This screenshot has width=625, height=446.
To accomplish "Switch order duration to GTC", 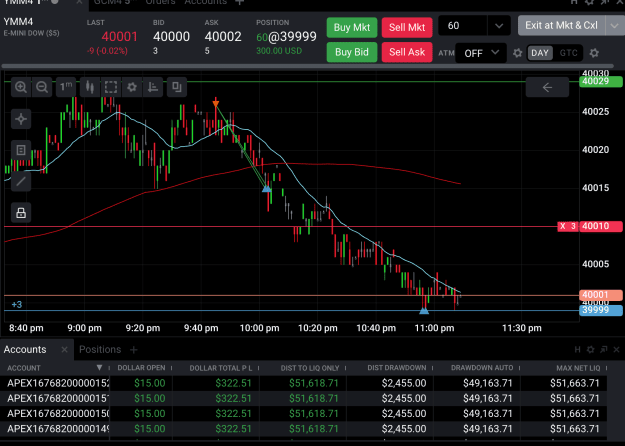I will coord(568,53).
